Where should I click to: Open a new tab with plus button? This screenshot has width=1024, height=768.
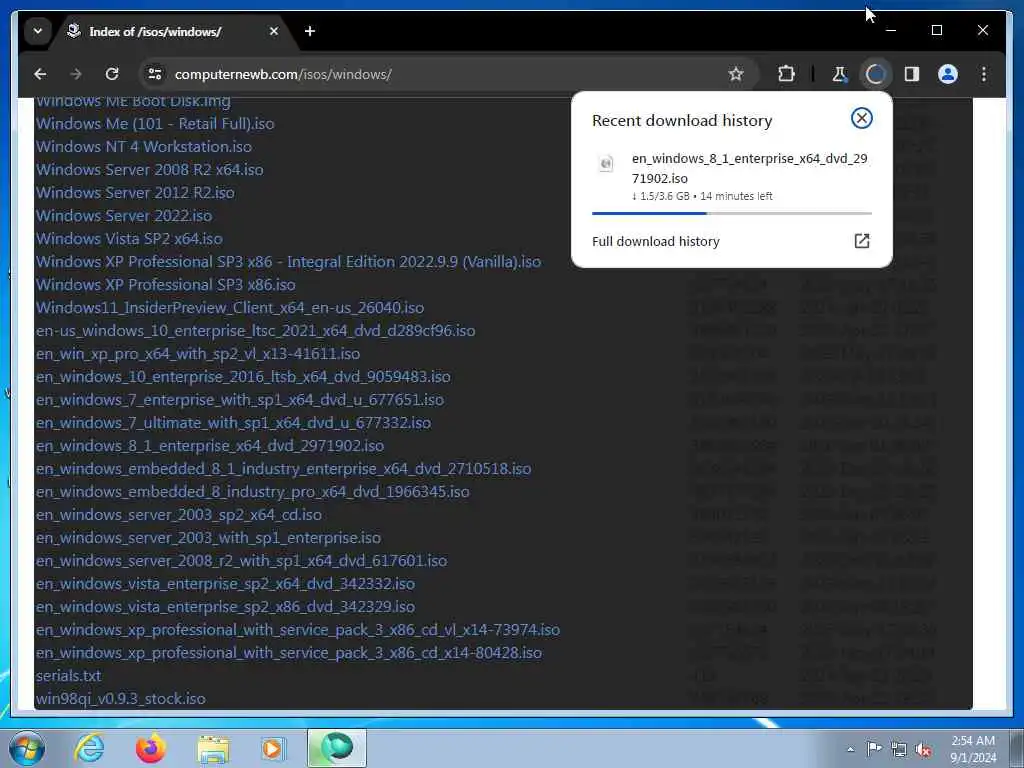(x=310, y=31)
